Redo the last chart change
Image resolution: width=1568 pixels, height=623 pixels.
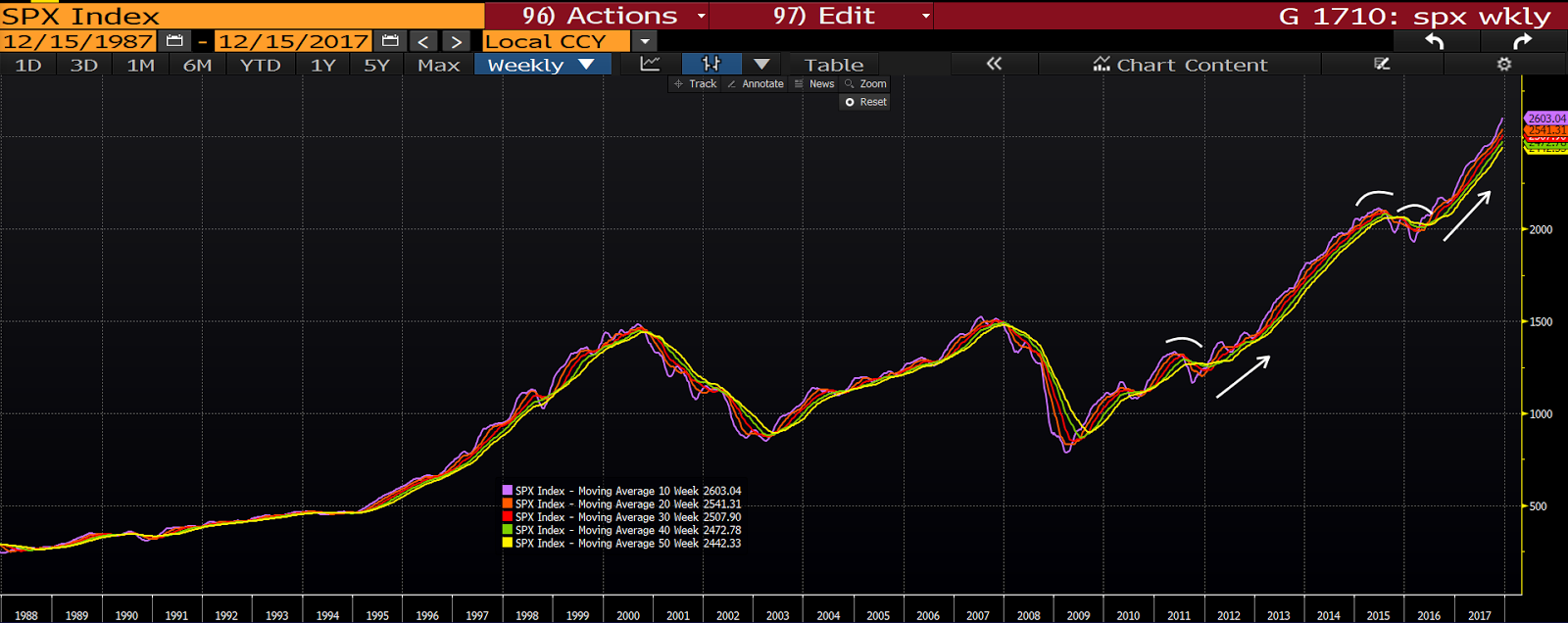(x=1522, y=41)
